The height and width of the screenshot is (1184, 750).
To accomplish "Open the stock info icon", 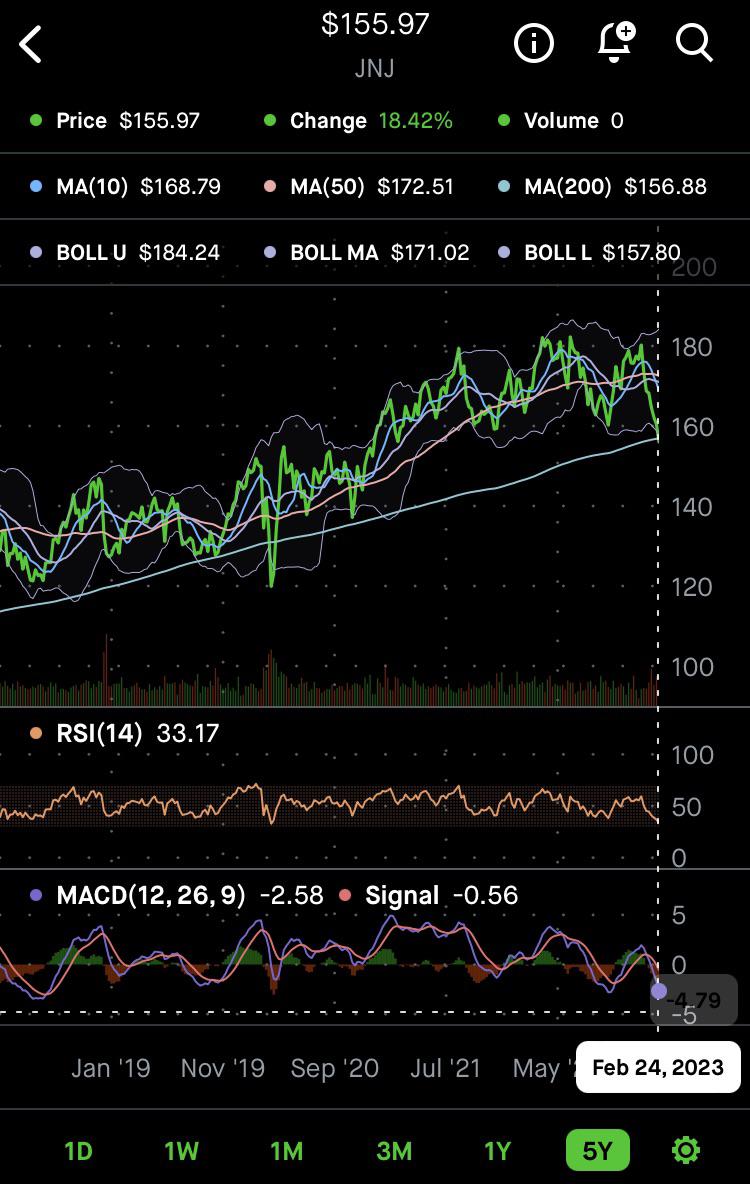I will pyautogui.click(x=534, y=43).
